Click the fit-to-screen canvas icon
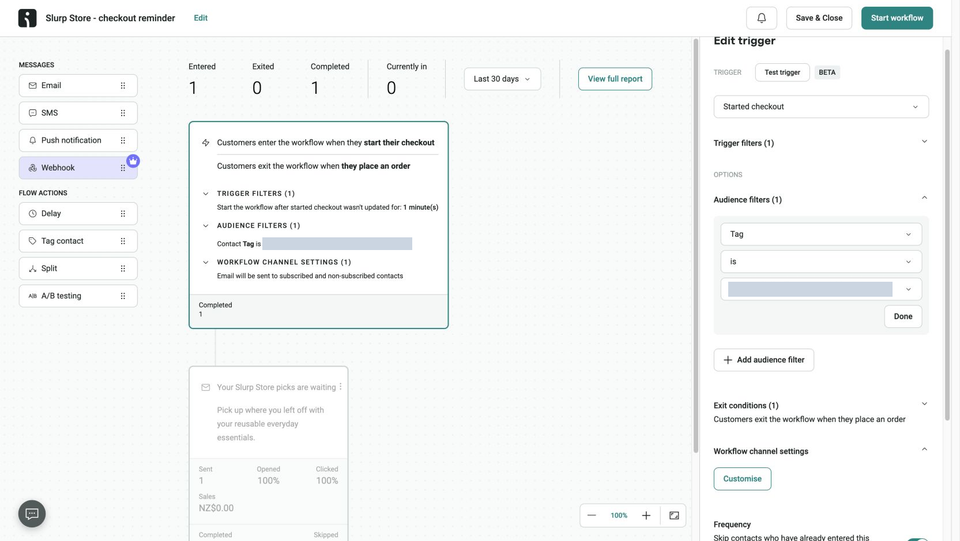Viewport: 960px width, 541px height. click(674, 515)
